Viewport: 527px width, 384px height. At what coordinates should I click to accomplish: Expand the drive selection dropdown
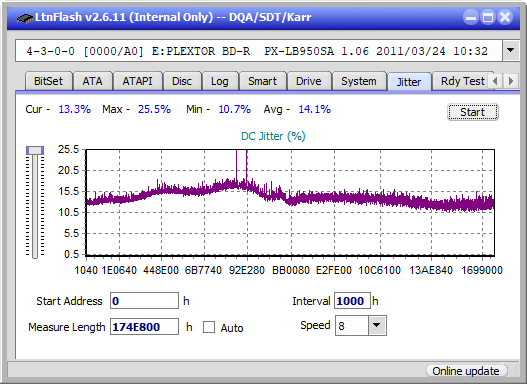[511, 51]
